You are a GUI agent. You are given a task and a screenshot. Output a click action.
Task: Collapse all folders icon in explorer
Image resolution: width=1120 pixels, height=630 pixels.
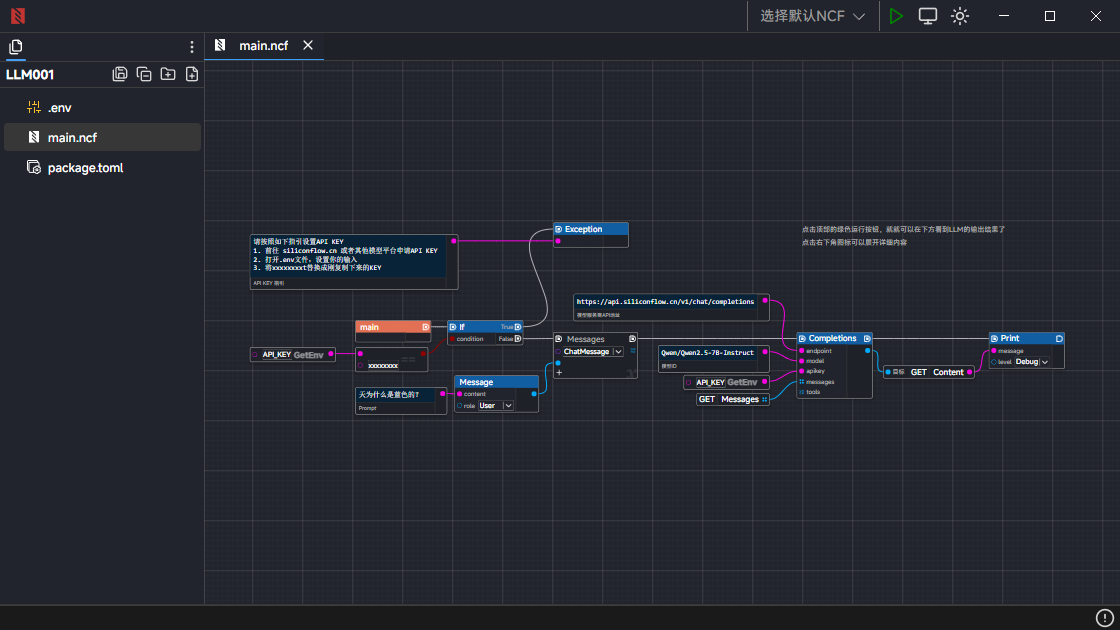pyautogui.click(x=144, y=74)
